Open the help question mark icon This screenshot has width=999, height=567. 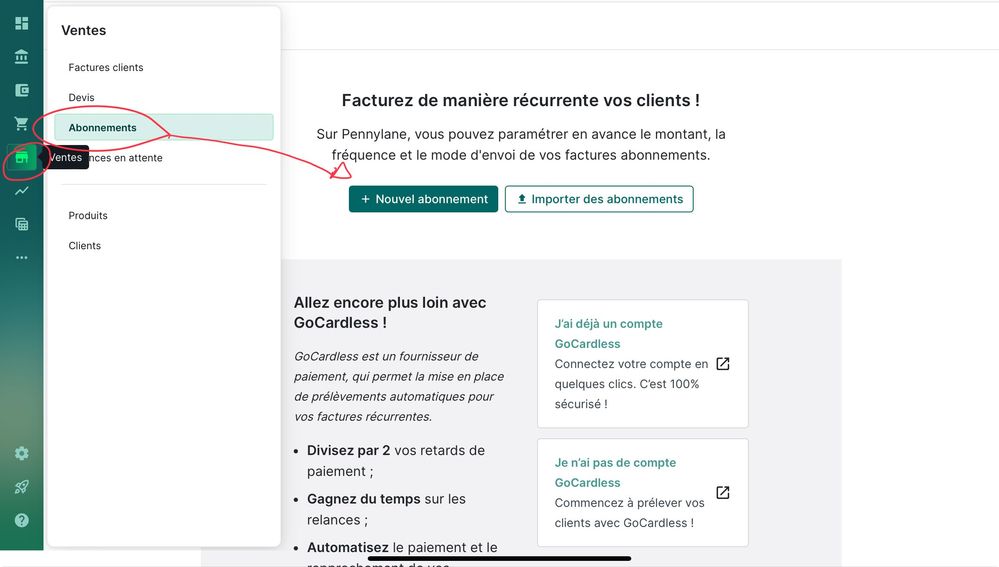pos(21,520)
